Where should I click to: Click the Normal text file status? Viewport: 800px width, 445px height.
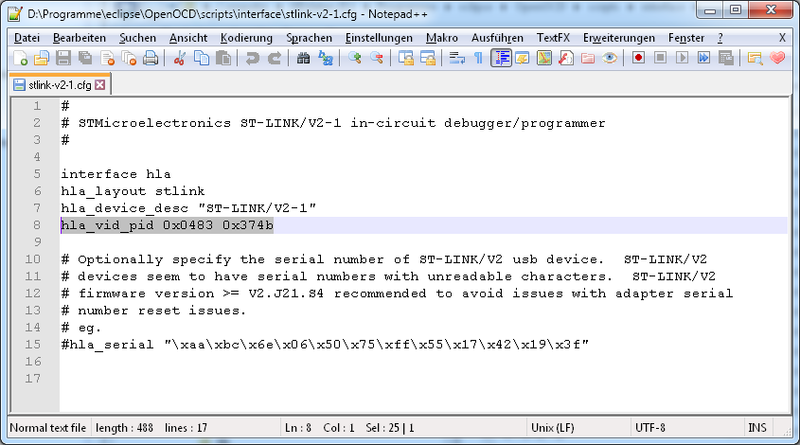pos(48,428)
